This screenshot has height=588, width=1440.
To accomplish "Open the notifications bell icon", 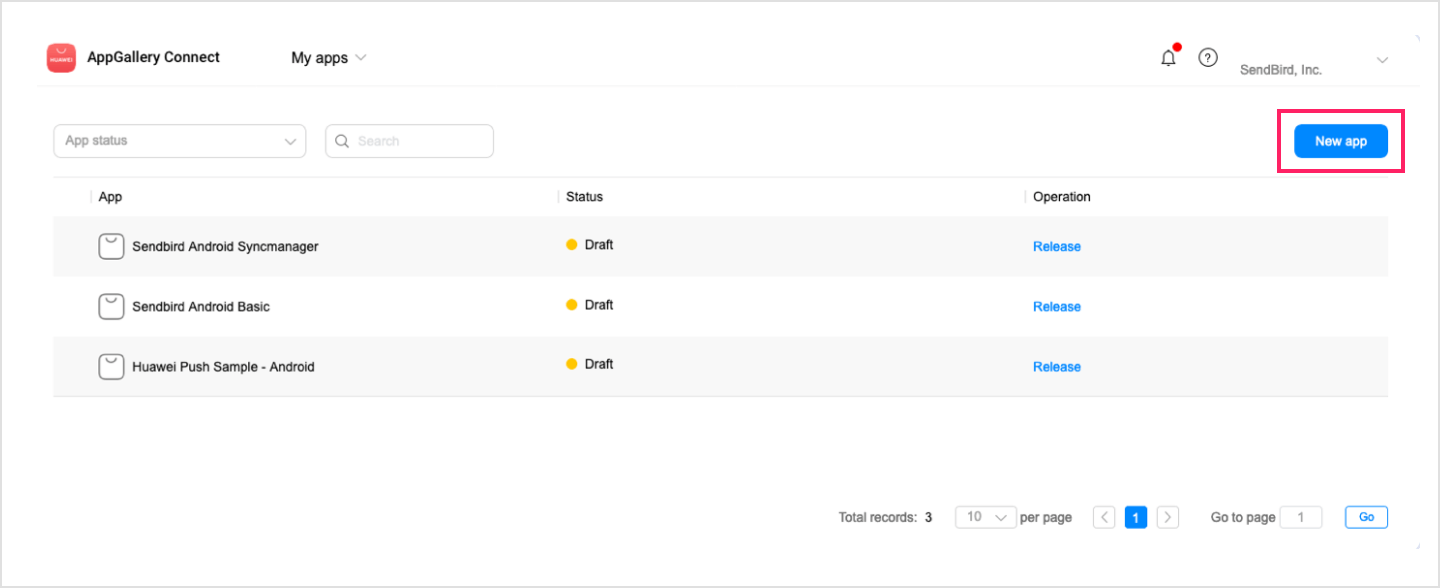I will point(1168,58).
